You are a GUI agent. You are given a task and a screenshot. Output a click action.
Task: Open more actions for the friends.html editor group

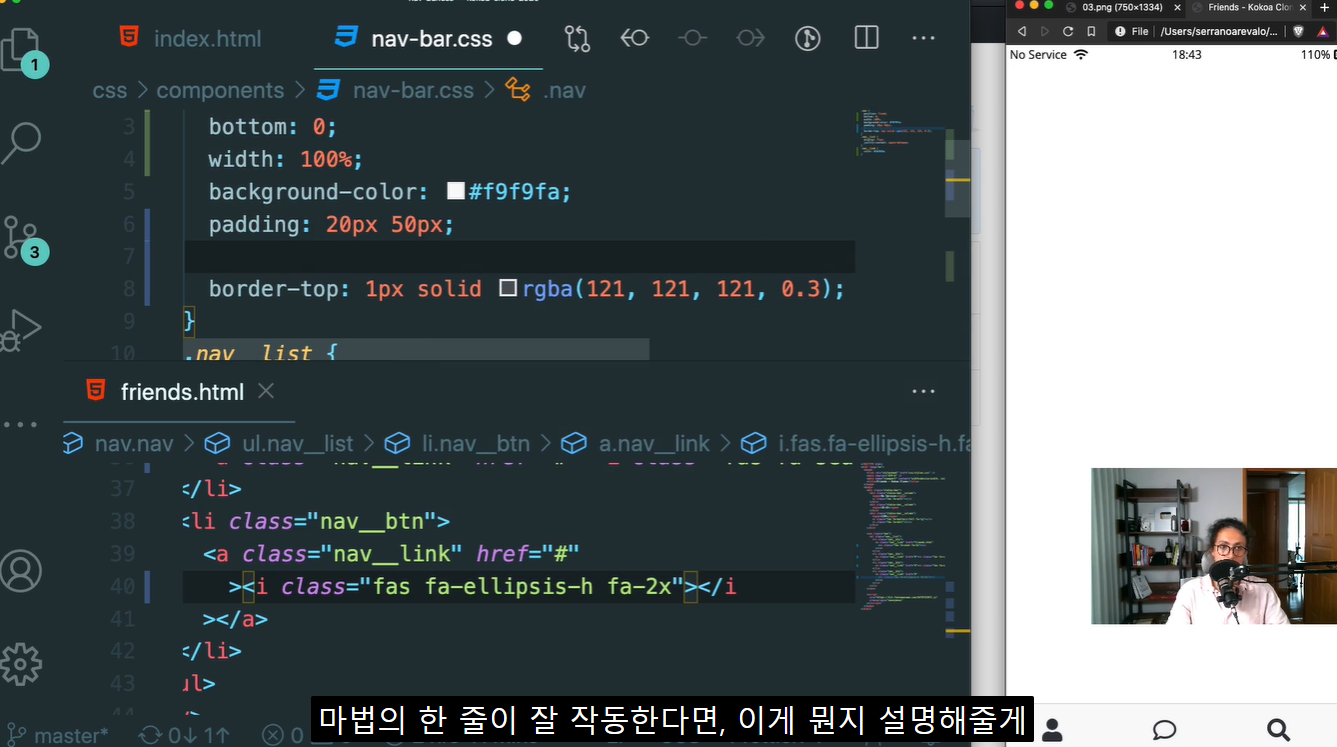[923, 392]
